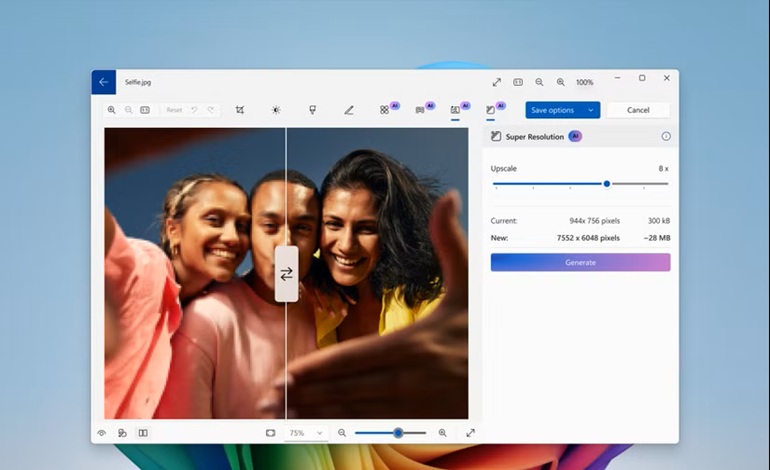
Task: Select the Markup pen tool
Action: click(349, 110)
